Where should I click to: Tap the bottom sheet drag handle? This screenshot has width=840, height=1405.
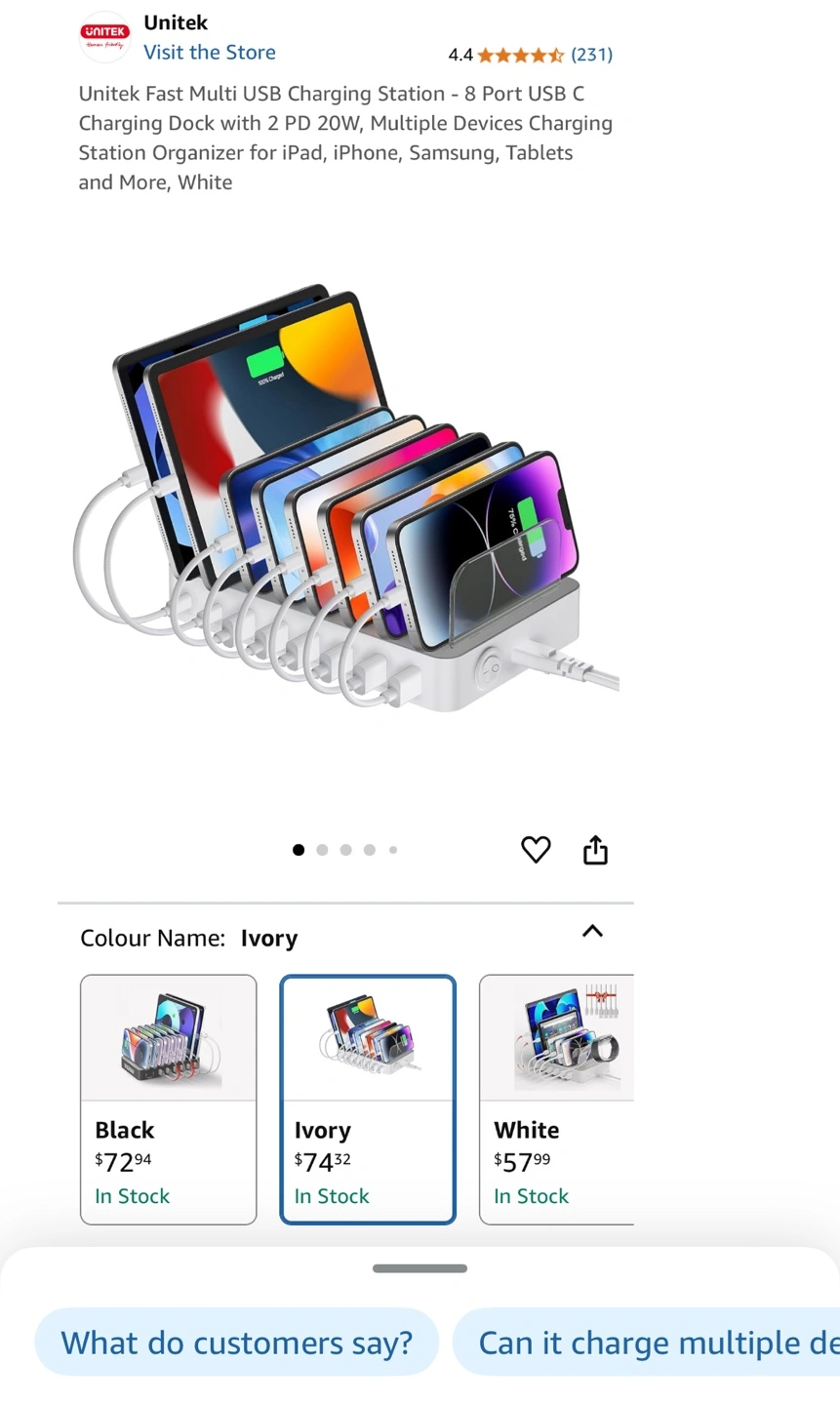420,1268
